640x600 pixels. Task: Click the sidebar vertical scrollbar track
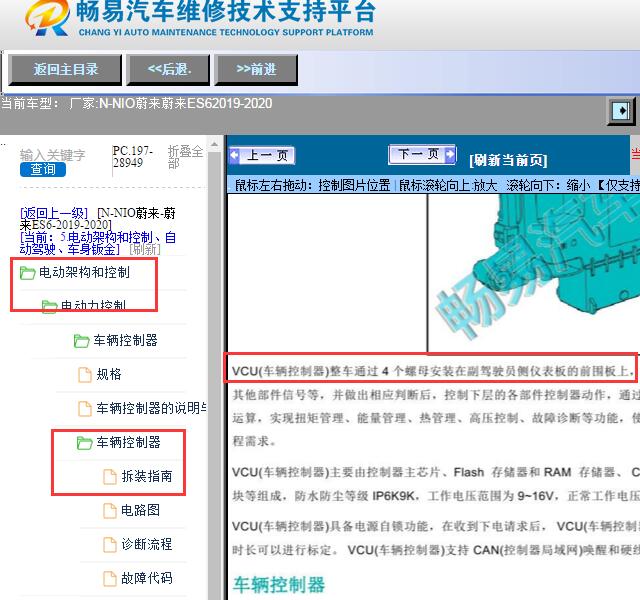pos(214,375)
